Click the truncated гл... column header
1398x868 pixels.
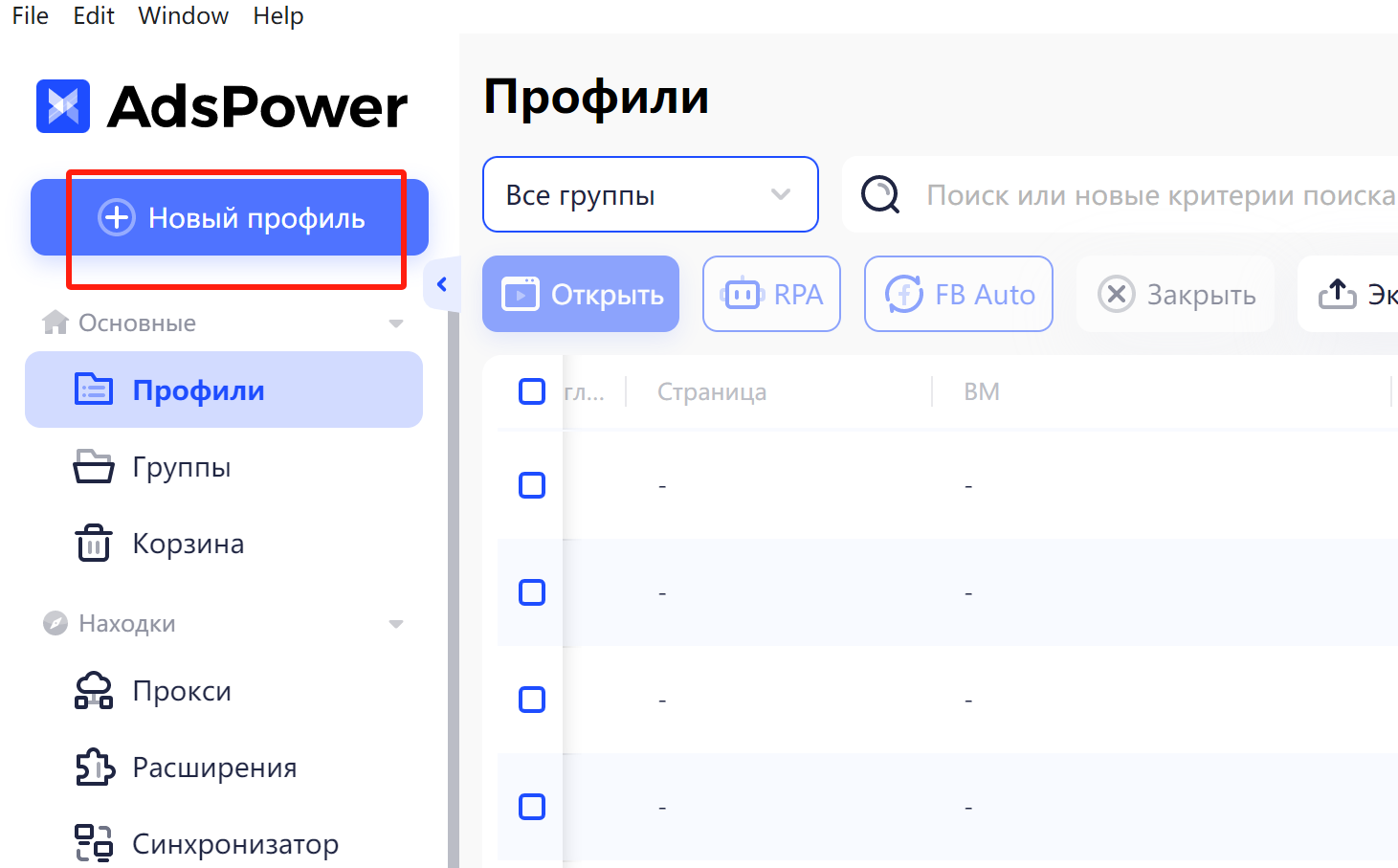click(x=585, y=391)
